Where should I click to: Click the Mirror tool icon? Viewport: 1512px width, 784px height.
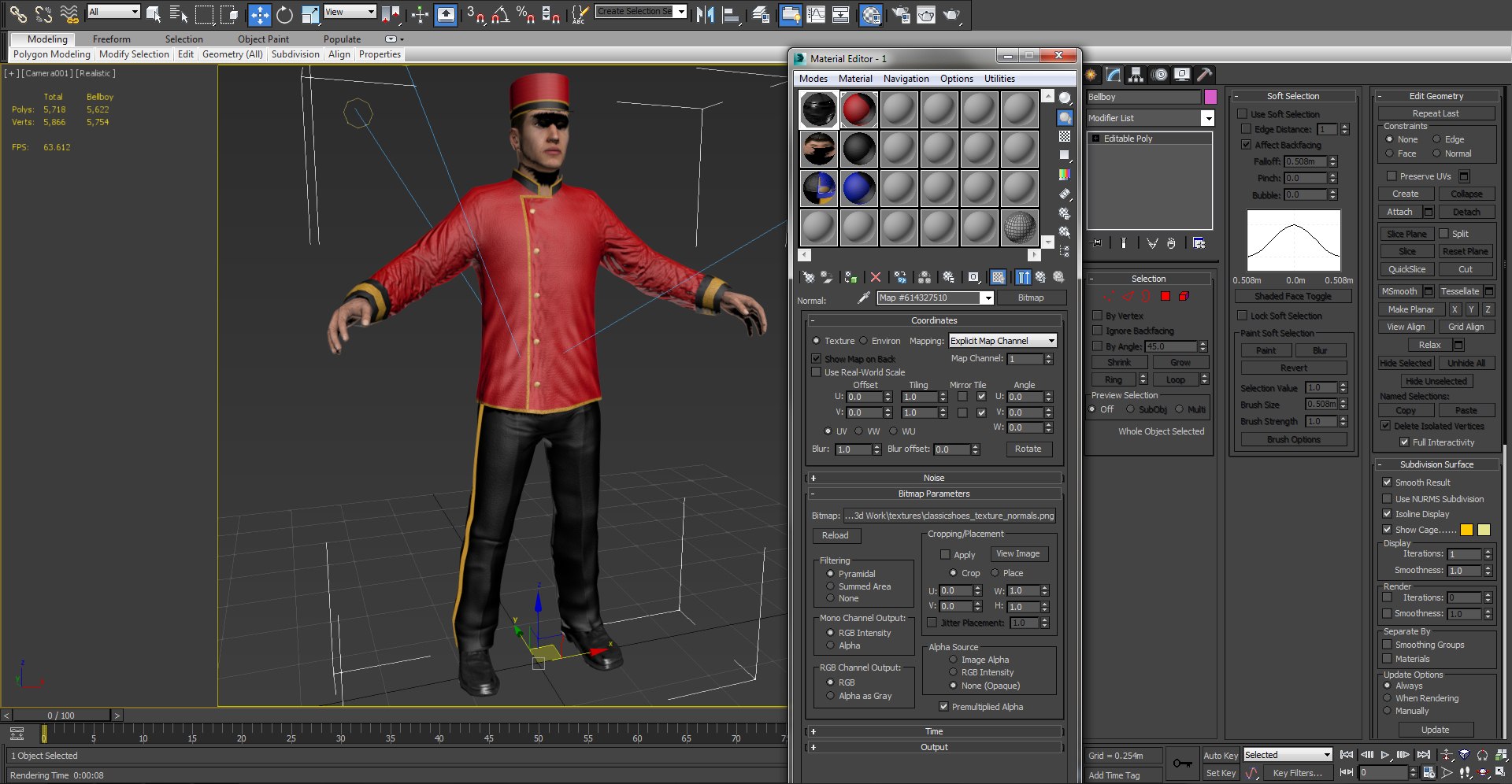[705, 14]
